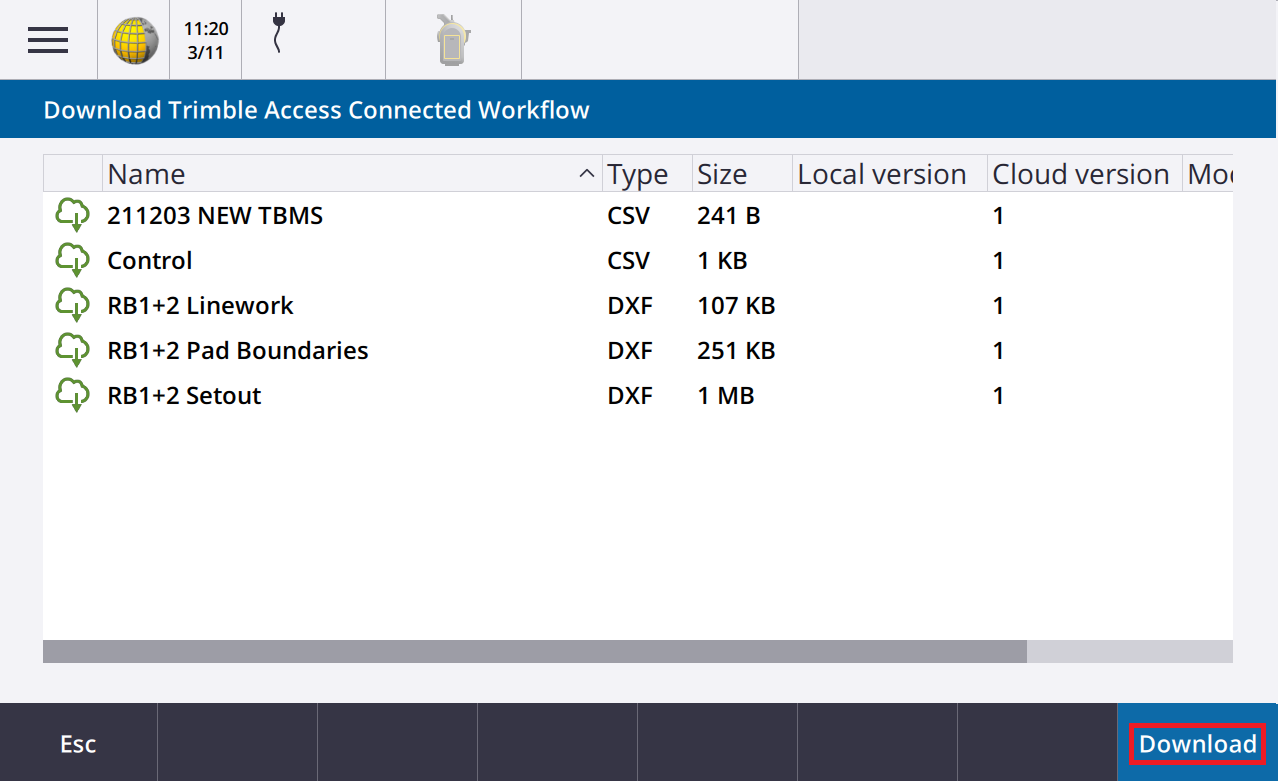The height and width of the screenshot is (781, 1278).
Task: Click the cloud download icon beside RB1+2 Setout
Action: (x=72, y=395)
